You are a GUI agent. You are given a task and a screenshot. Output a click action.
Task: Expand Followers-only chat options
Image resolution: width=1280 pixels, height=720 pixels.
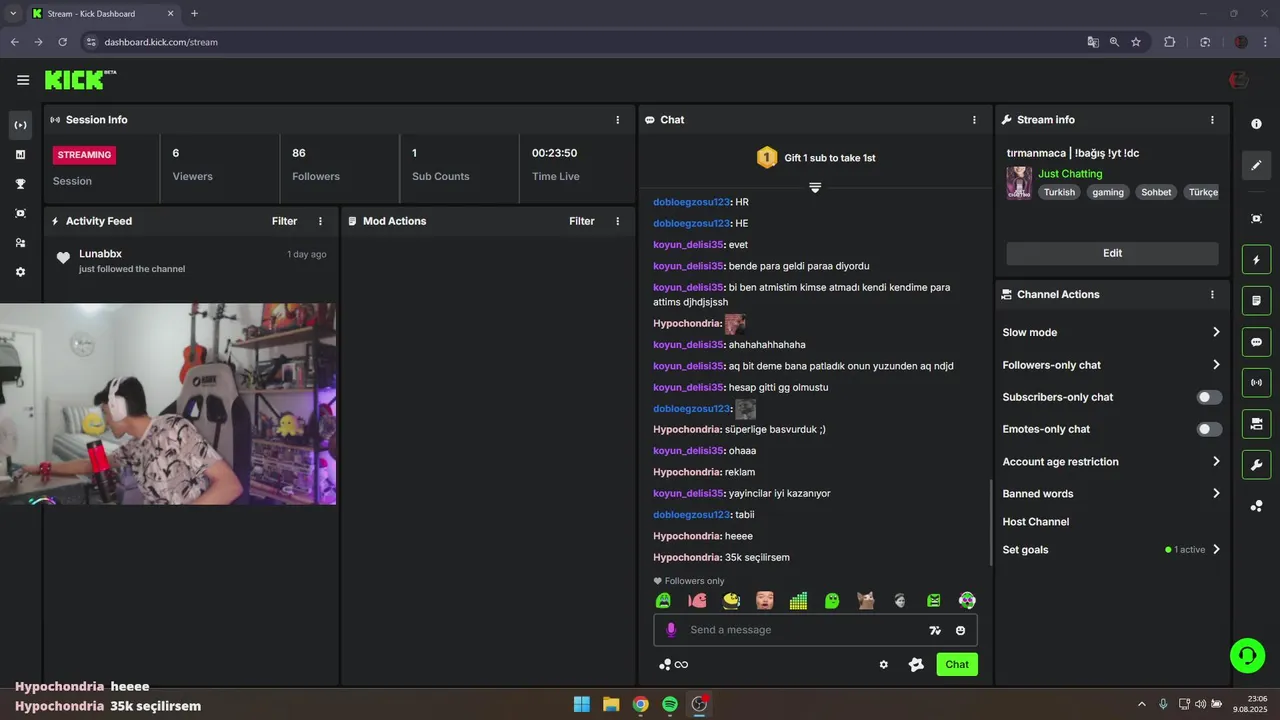[x=1112, y=365]
